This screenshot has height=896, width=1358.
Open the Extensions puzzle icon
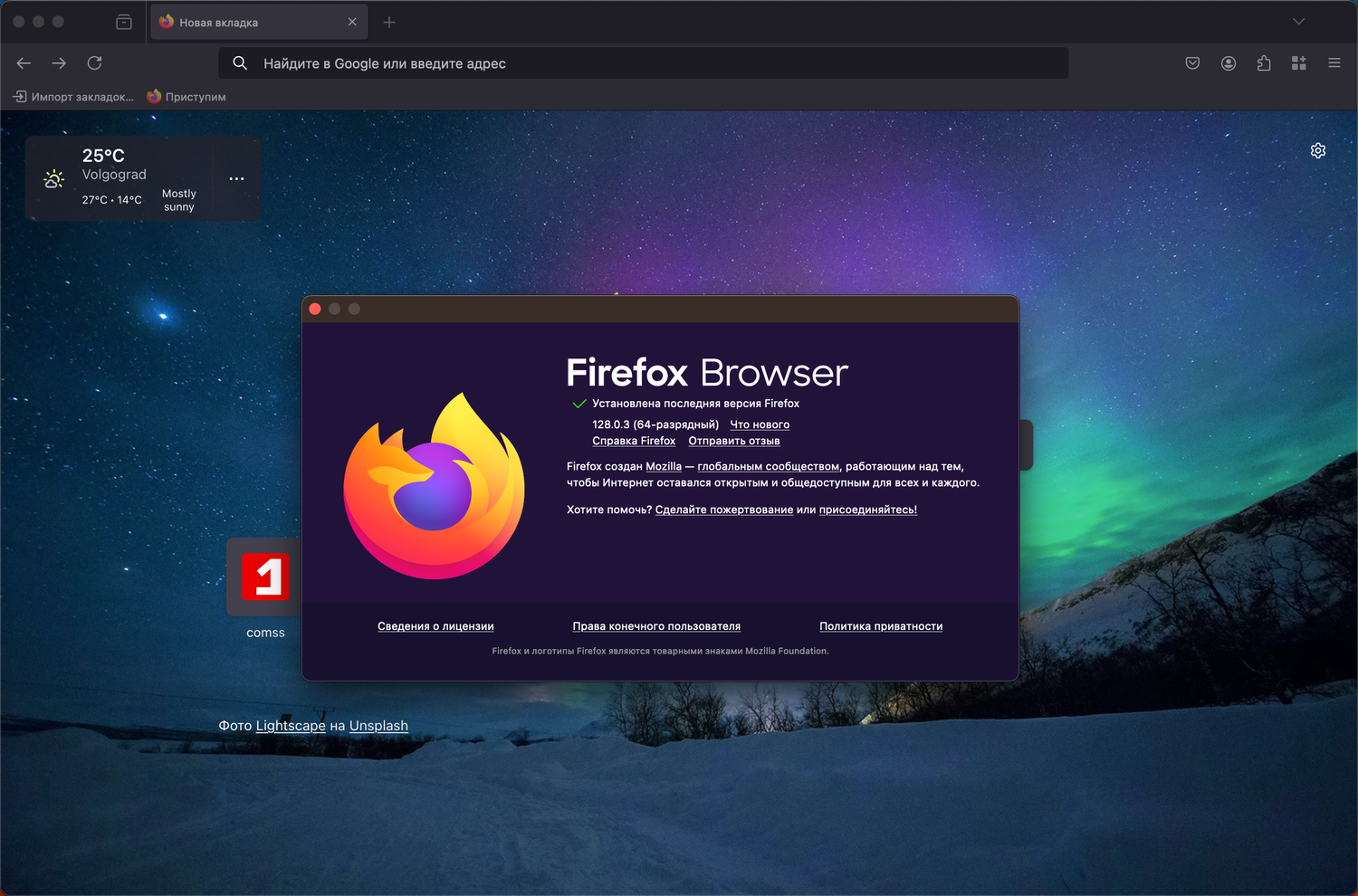(1264, 63)
